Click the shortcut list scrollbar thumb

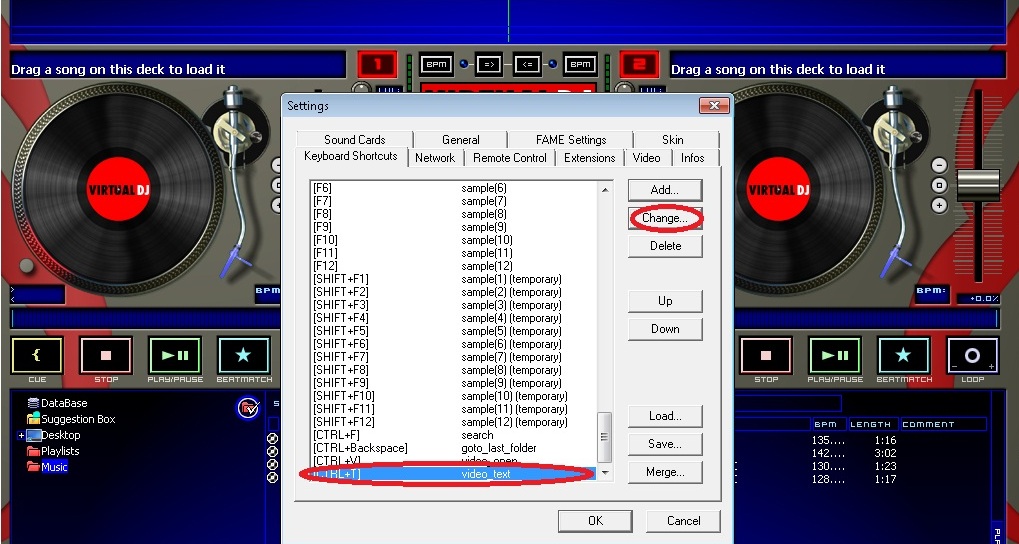[604, 437]
